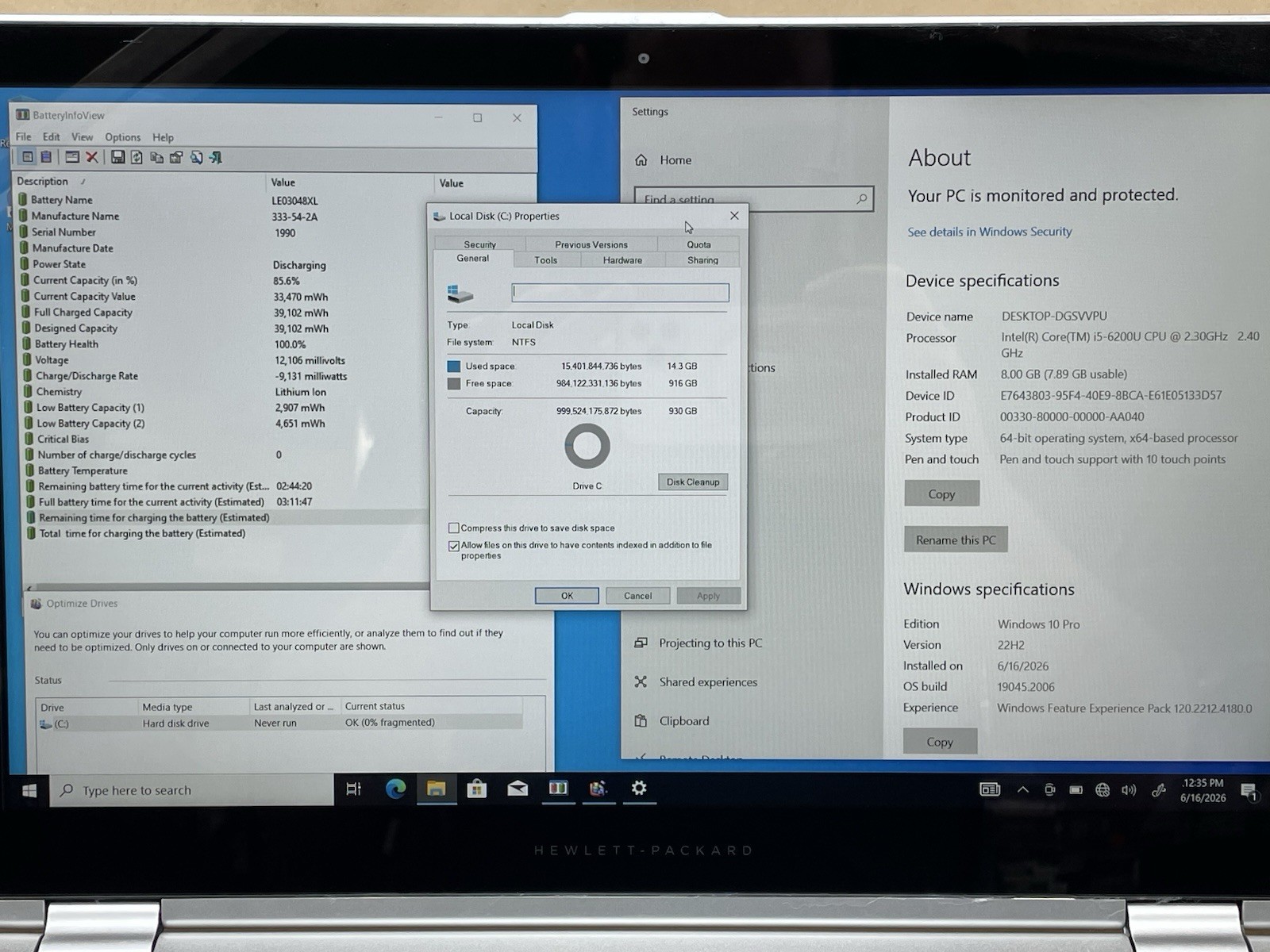Click the network globe tray icon
Image resolution: width=1270 pixels, height=952 pixels.
point(1103,790)
